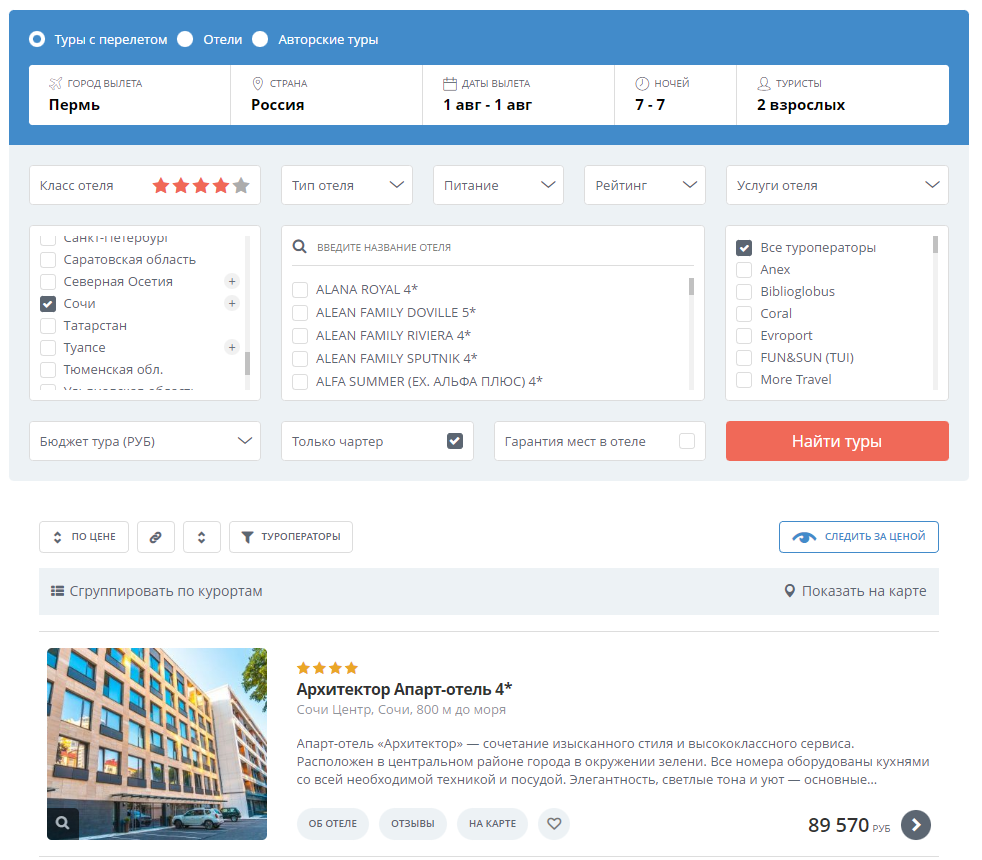The width and height of the screenshot is (982, 860).
Task: Select the Отели radio button
Action: [x=185, y=39]
